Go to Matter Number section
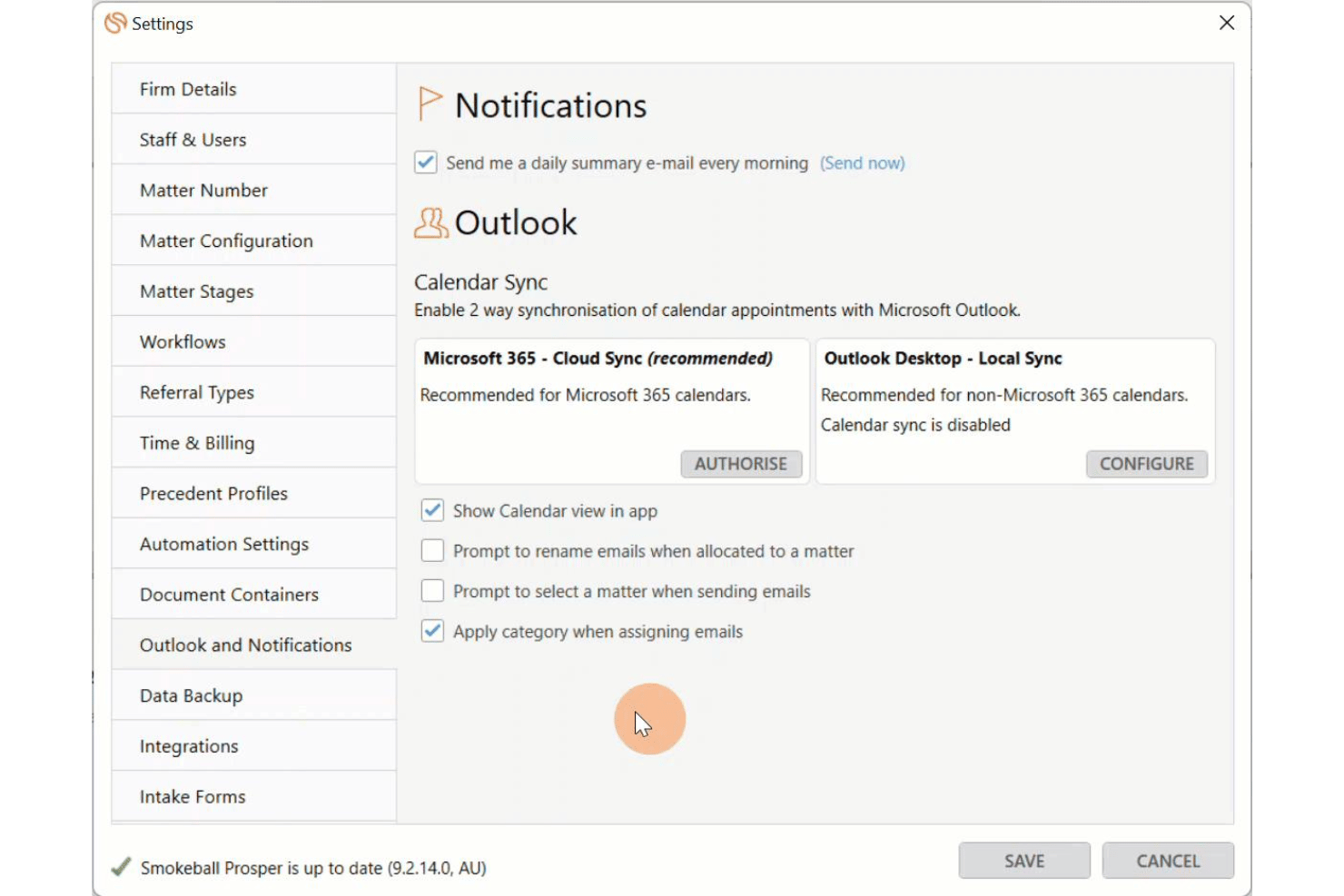The height and width of the screenshot is (896, 1344). coord(254,190)
